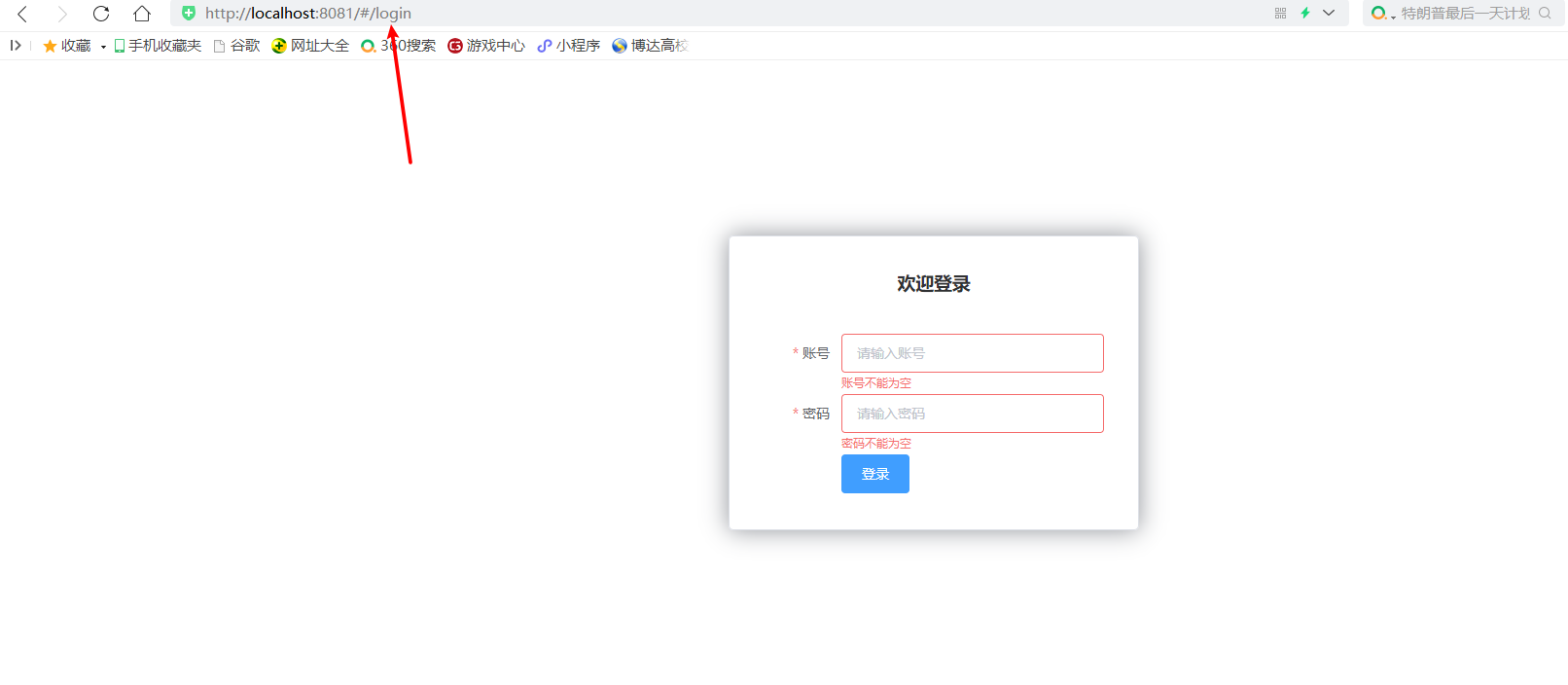Image resolution: width=1568 pixels, height=685 pixels.
Task: Click the 密码不能为空 error message
Action: [x=876, y=444]
